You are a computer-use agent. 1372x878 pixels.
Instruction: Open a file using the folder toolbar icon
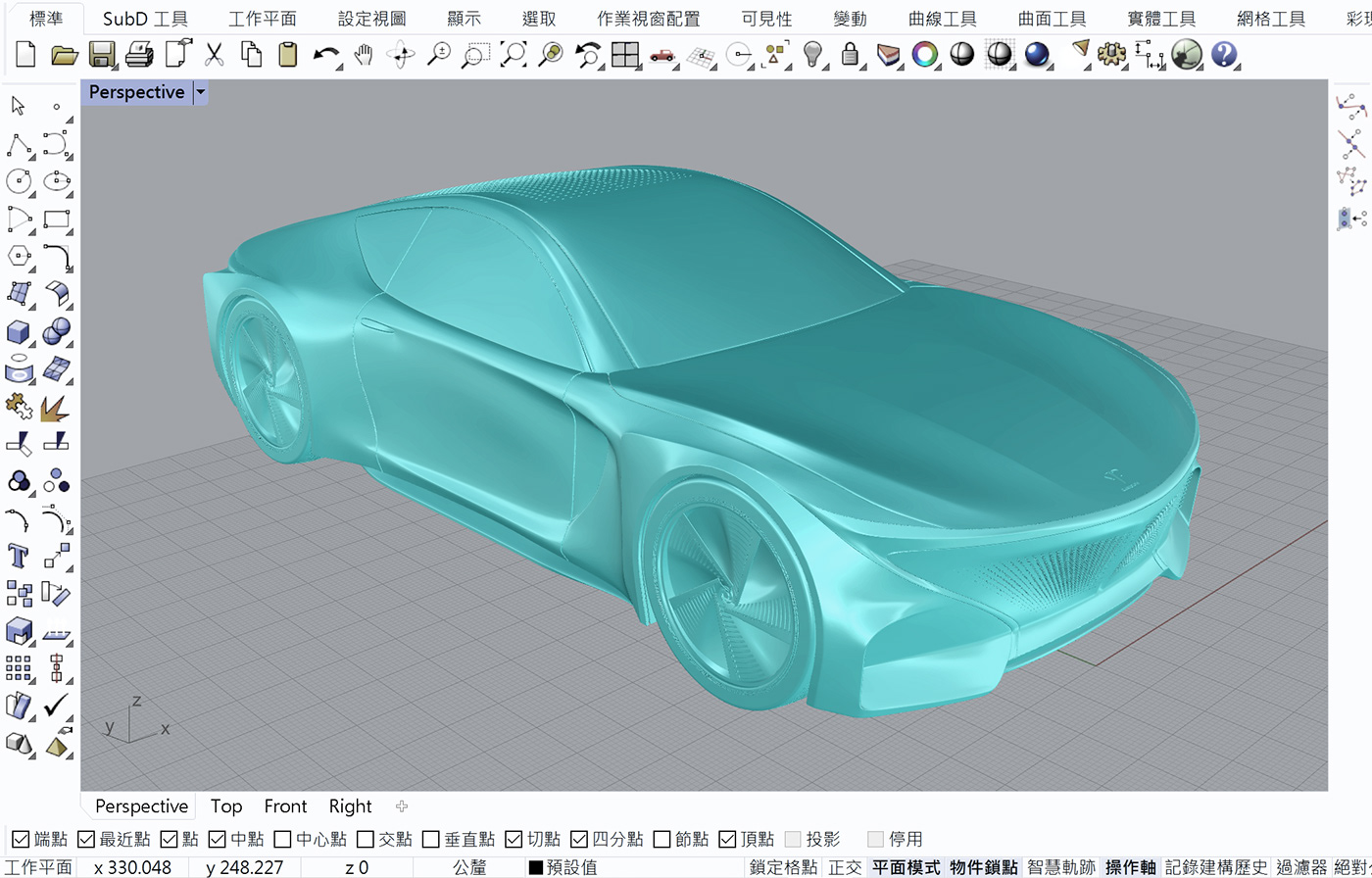click(x=63, y=56)
